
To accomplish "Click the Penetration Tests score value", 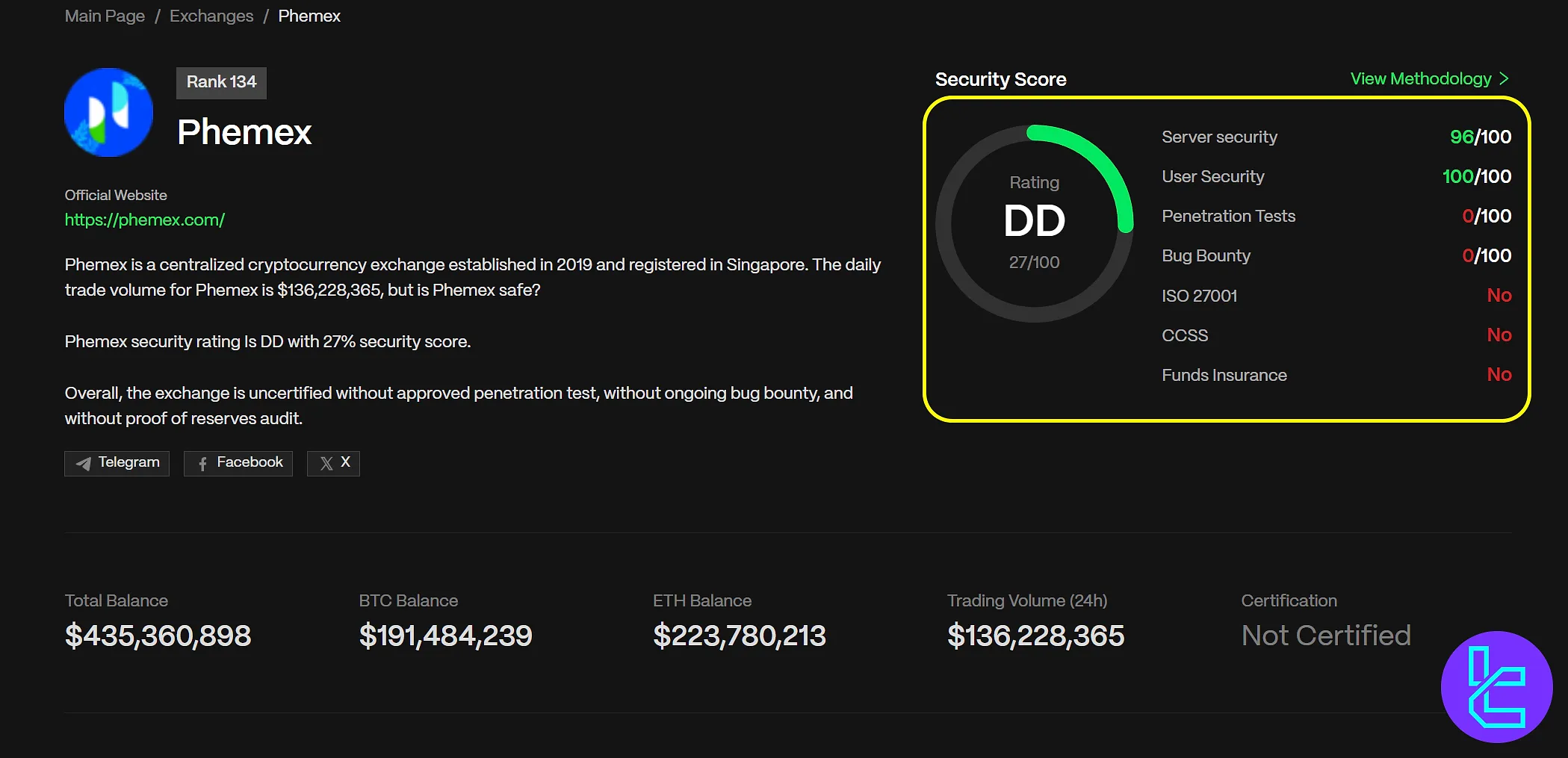I will pos(1486,217).
